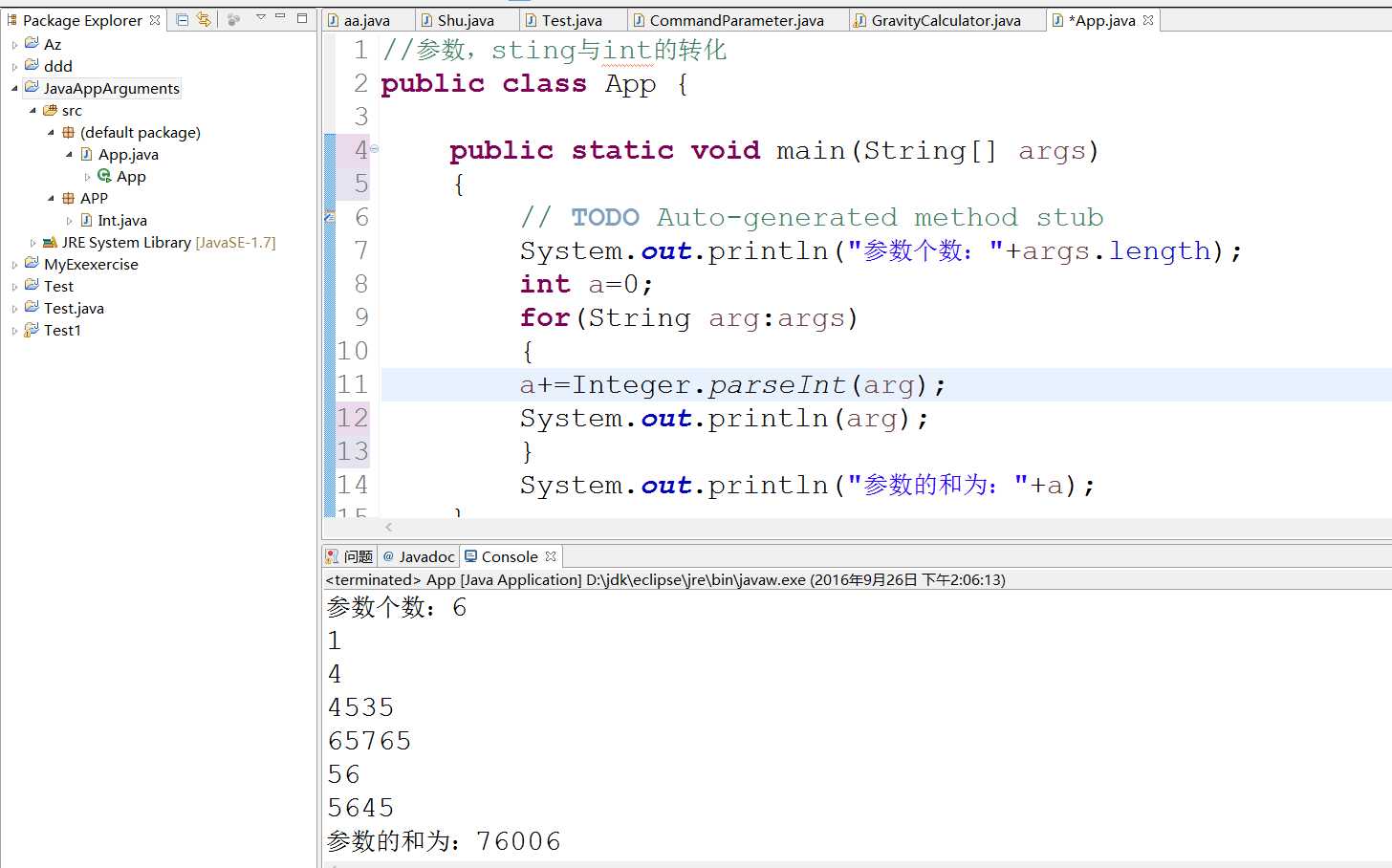Minimize the Package Explorer view

click(x=280, y=17)
